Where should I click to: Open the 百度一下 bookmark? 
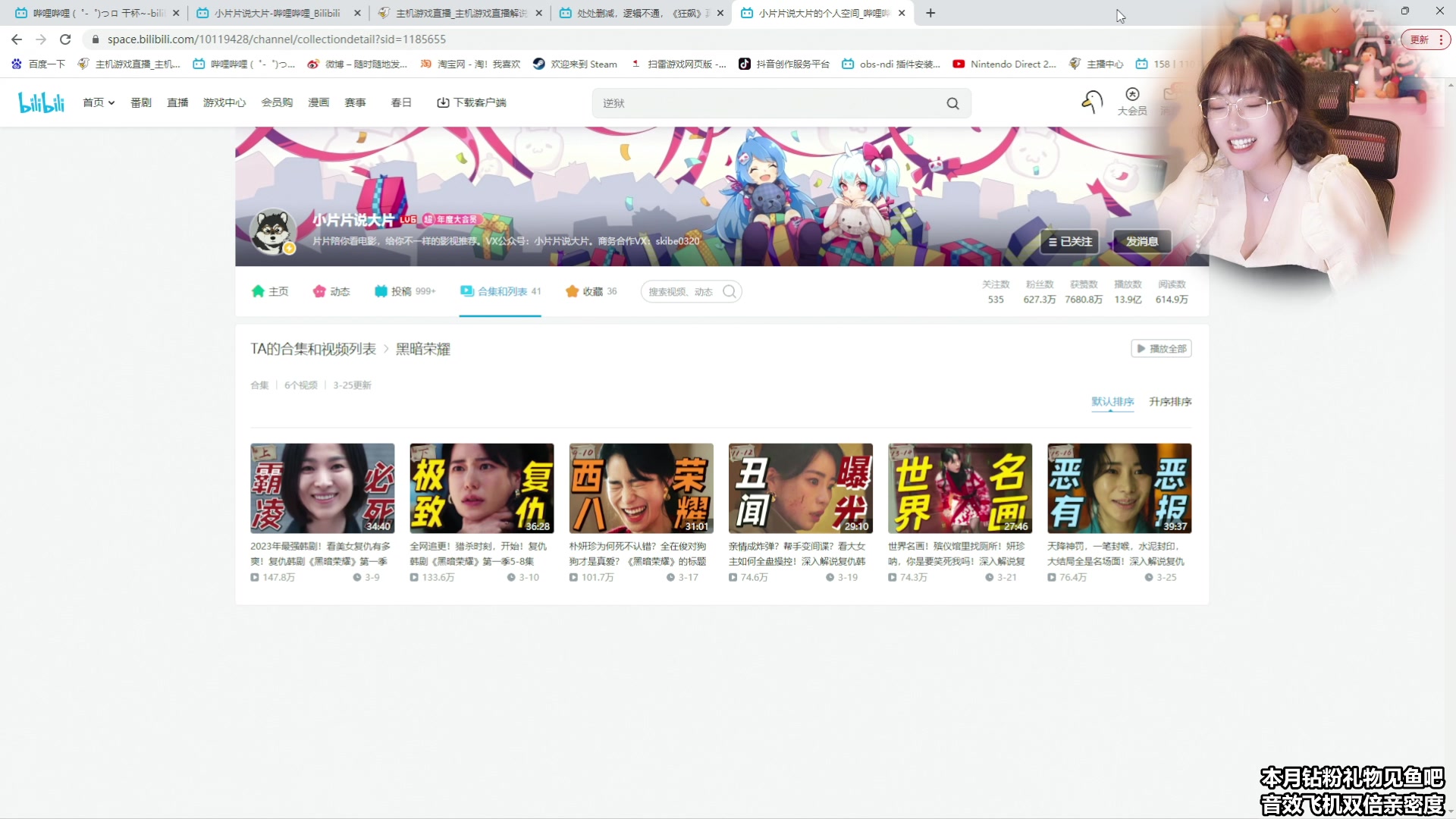point(38,64)
